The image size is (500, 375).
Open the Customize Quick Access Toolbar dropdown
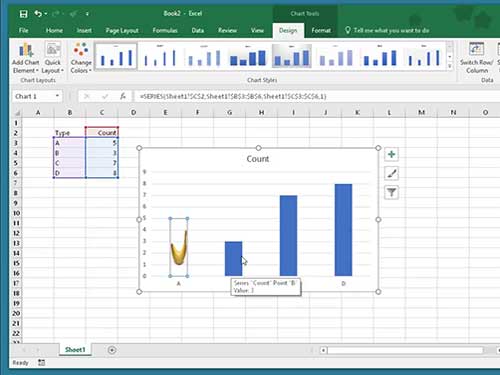click(87, 14)
